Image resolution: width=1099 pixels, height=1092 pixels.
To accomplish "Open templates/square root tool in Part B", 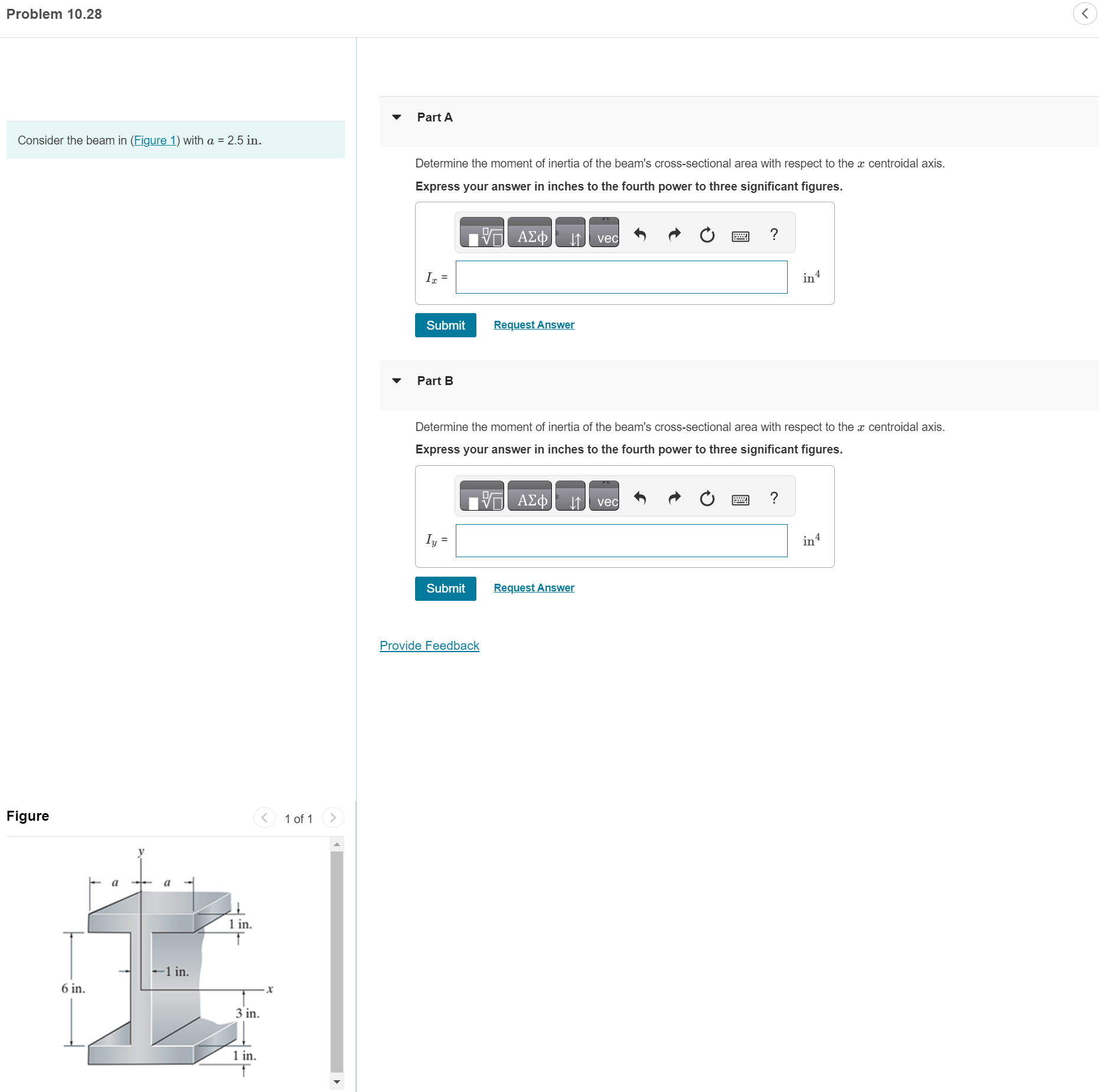I will point(482,496).
